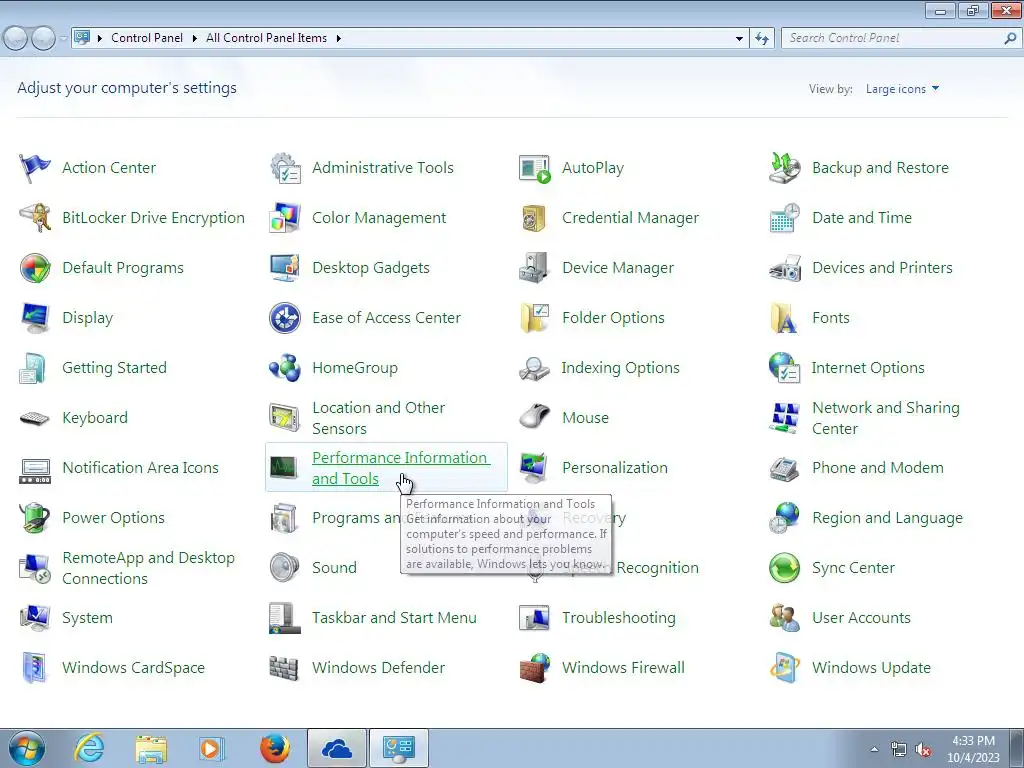1024x768 pixels.
Task: Open the Getting Started link
Action: pos(114,368)
